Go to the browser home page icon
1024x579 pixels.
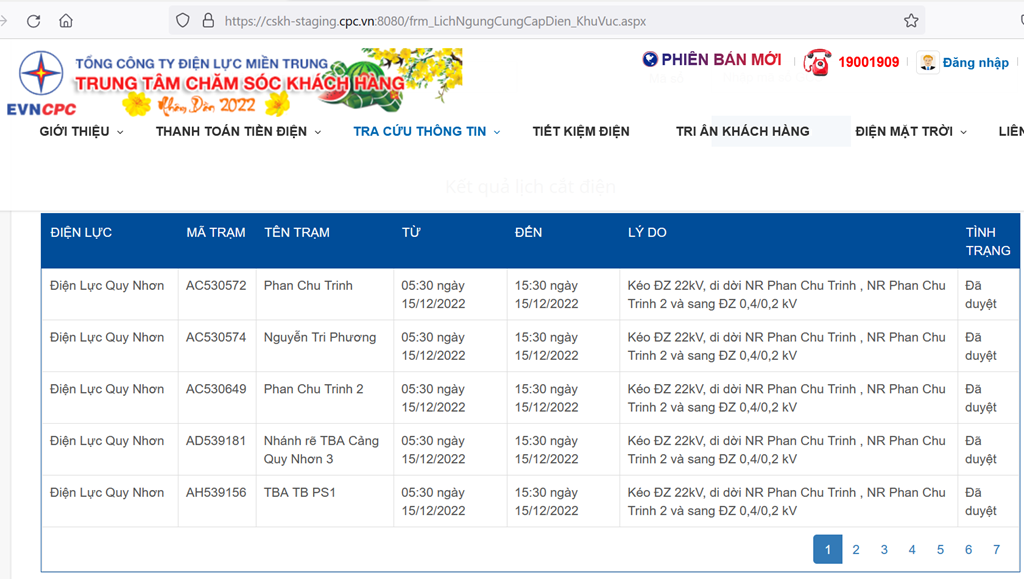pyautogui.click(x=66, y=21)
